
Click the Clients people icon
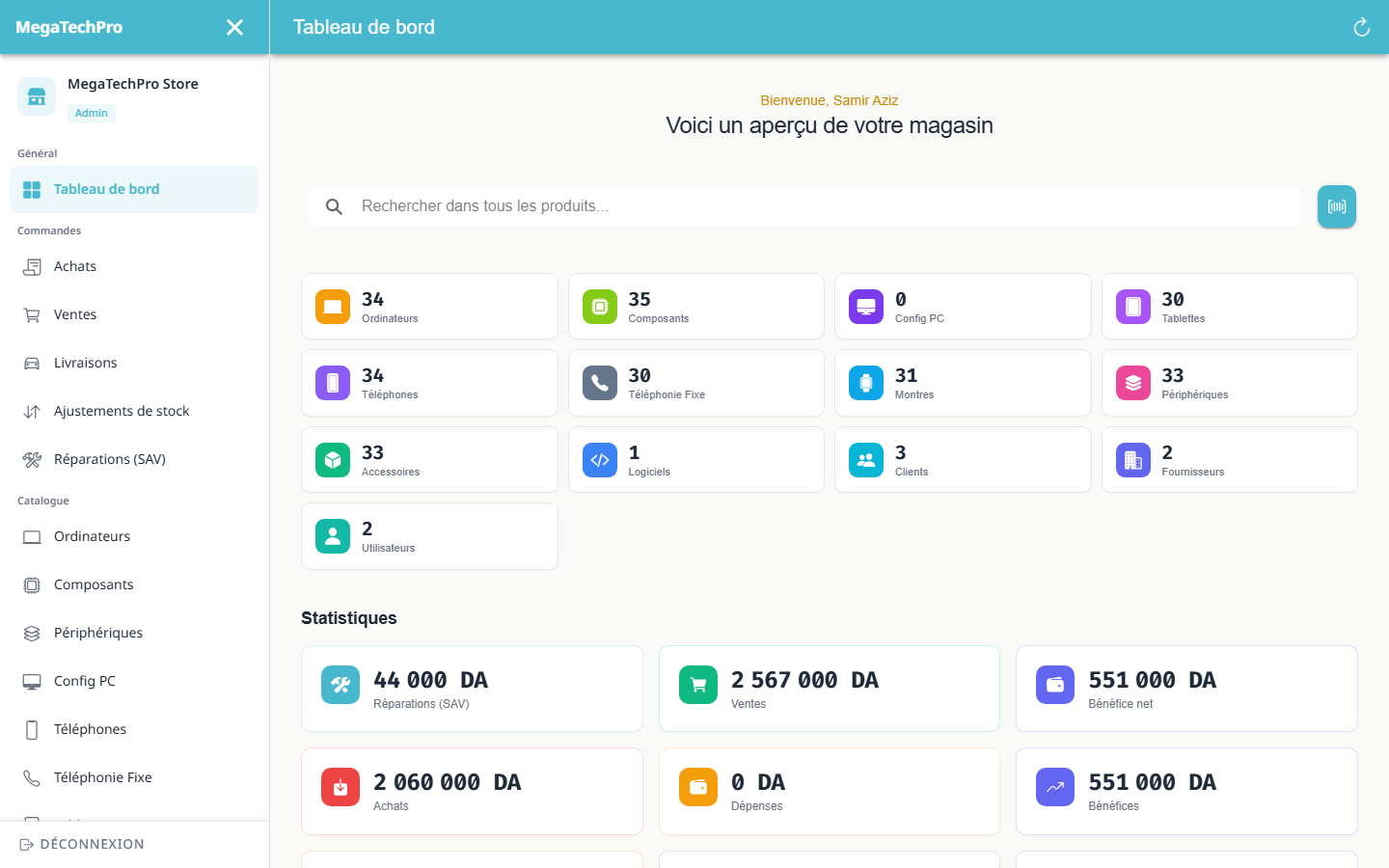pos(866,460)
